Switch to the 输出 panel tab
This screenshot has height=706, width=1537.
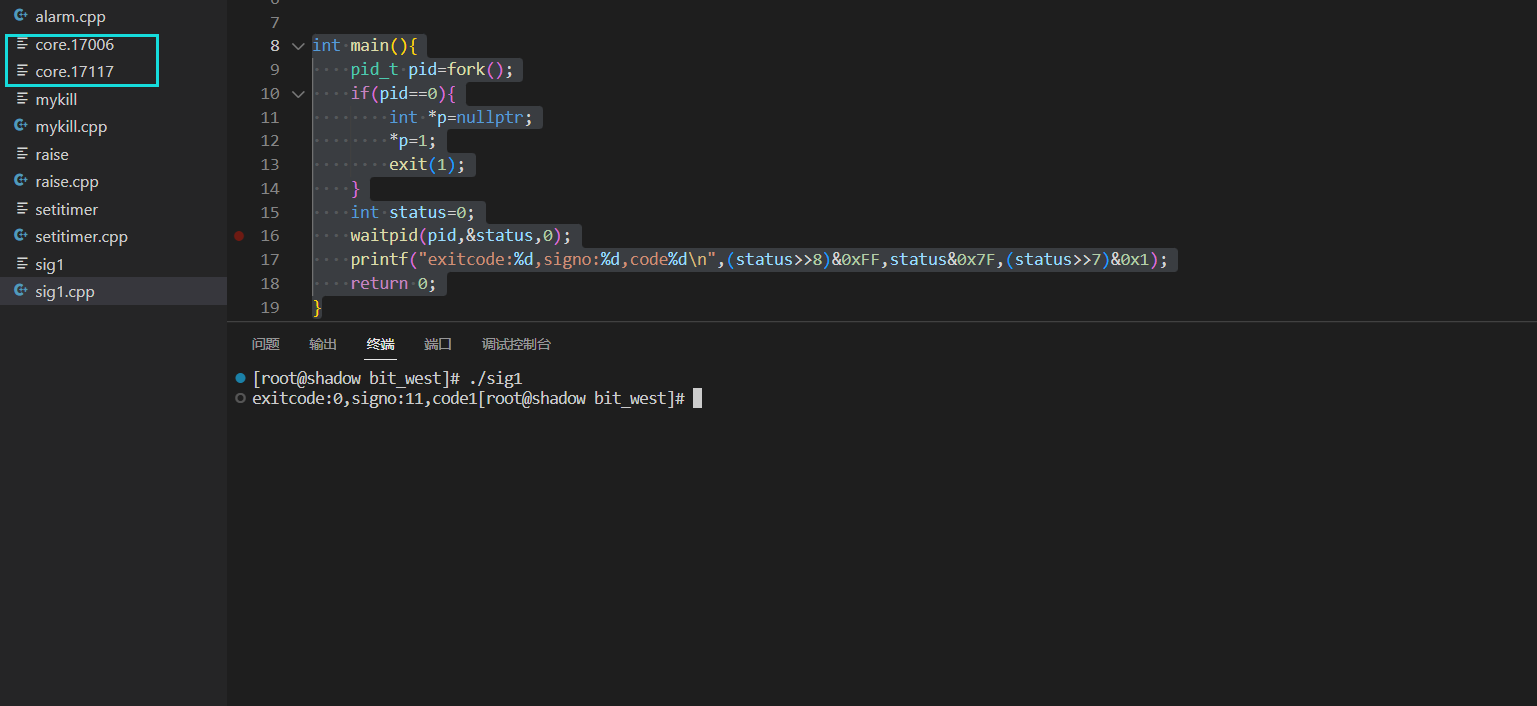click(323, 344)
